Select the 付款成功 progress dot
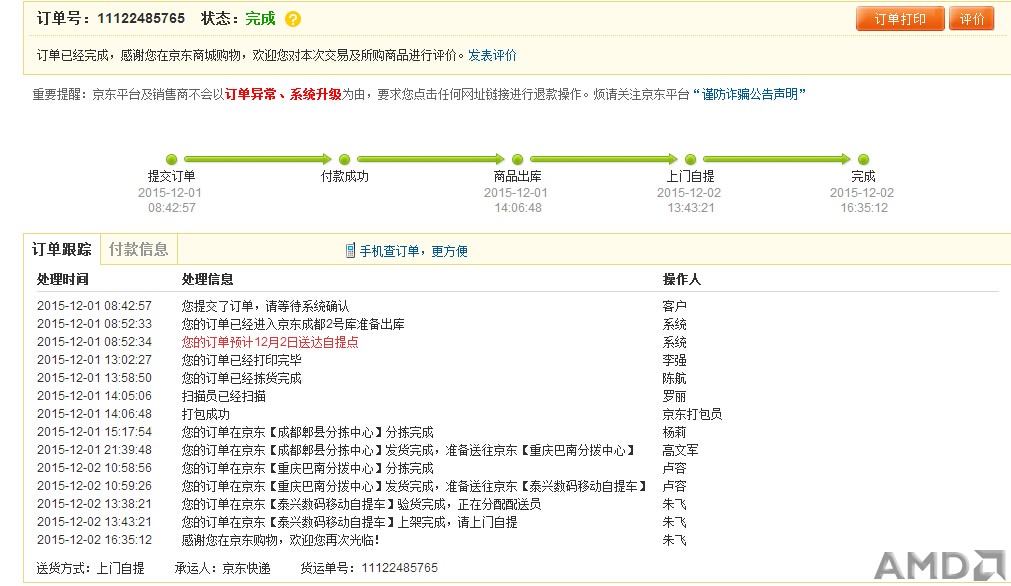 [x=344, y=159]
